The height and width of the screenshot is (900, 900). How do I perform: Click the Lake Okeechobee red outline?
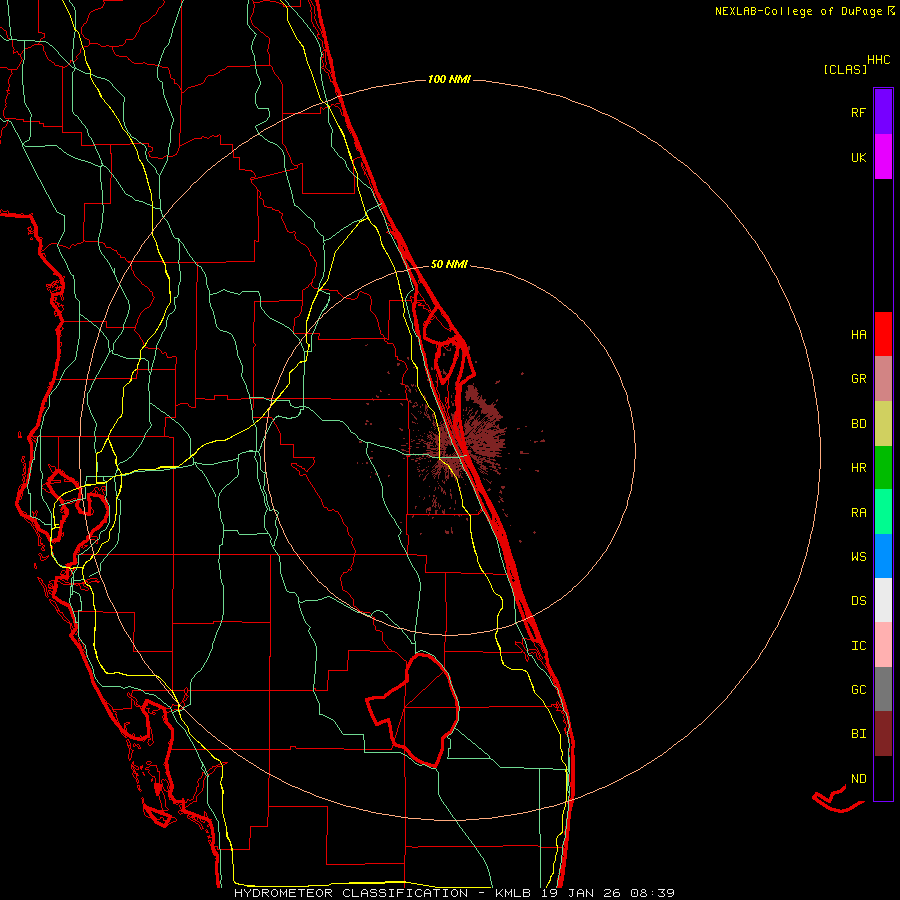413,709
